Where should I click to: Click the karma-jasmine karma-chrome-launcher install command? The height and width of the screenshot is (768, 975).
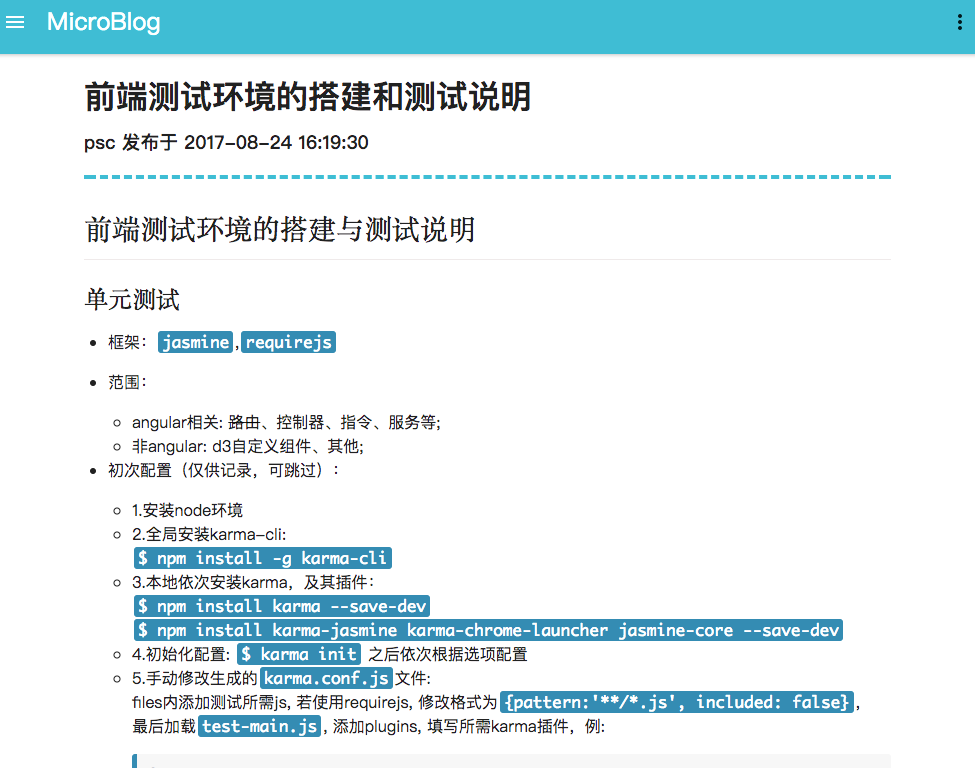point(488,630)
